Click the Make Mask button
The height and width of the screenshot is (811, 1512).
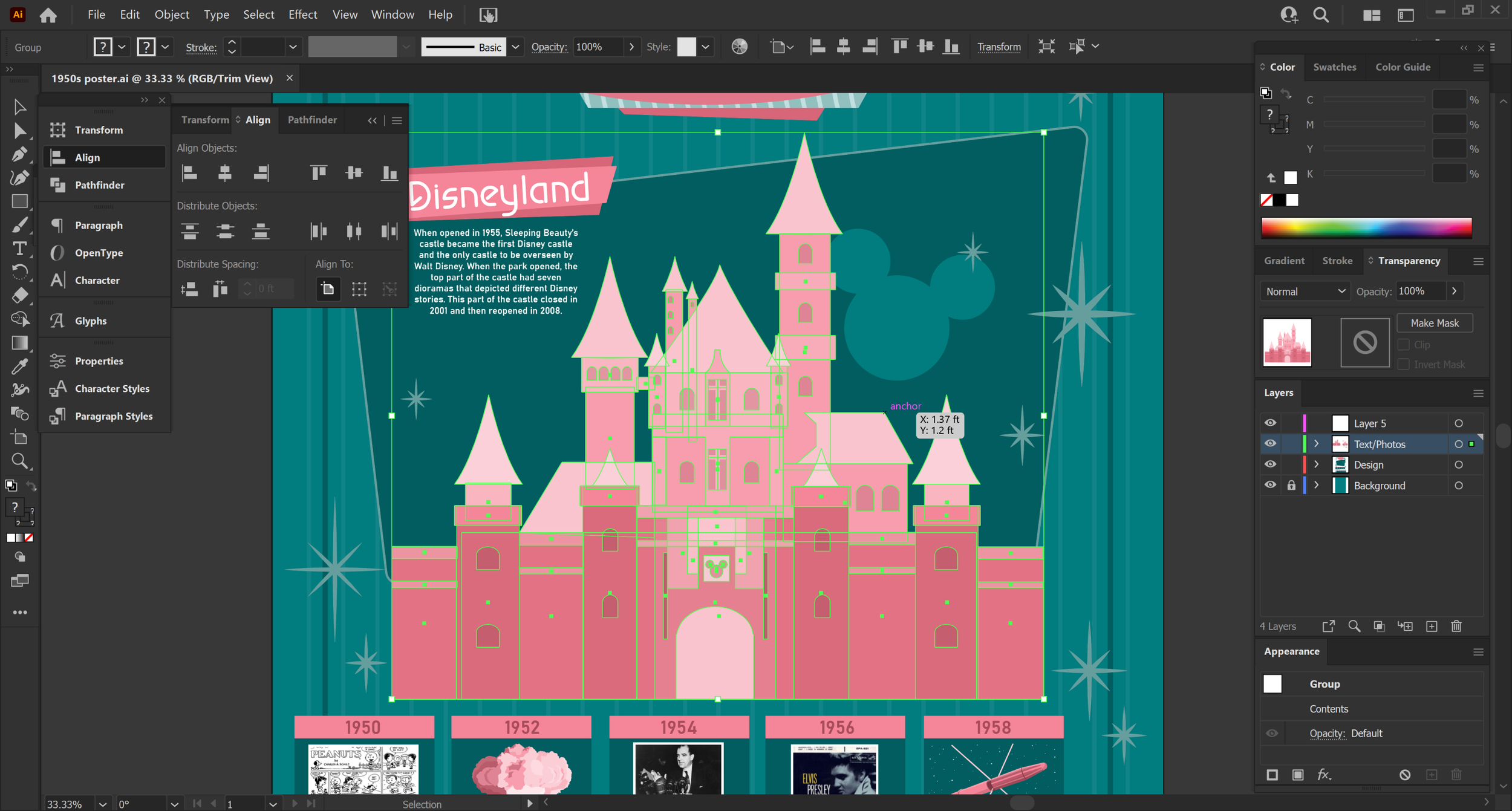[x=1434, y=323]
